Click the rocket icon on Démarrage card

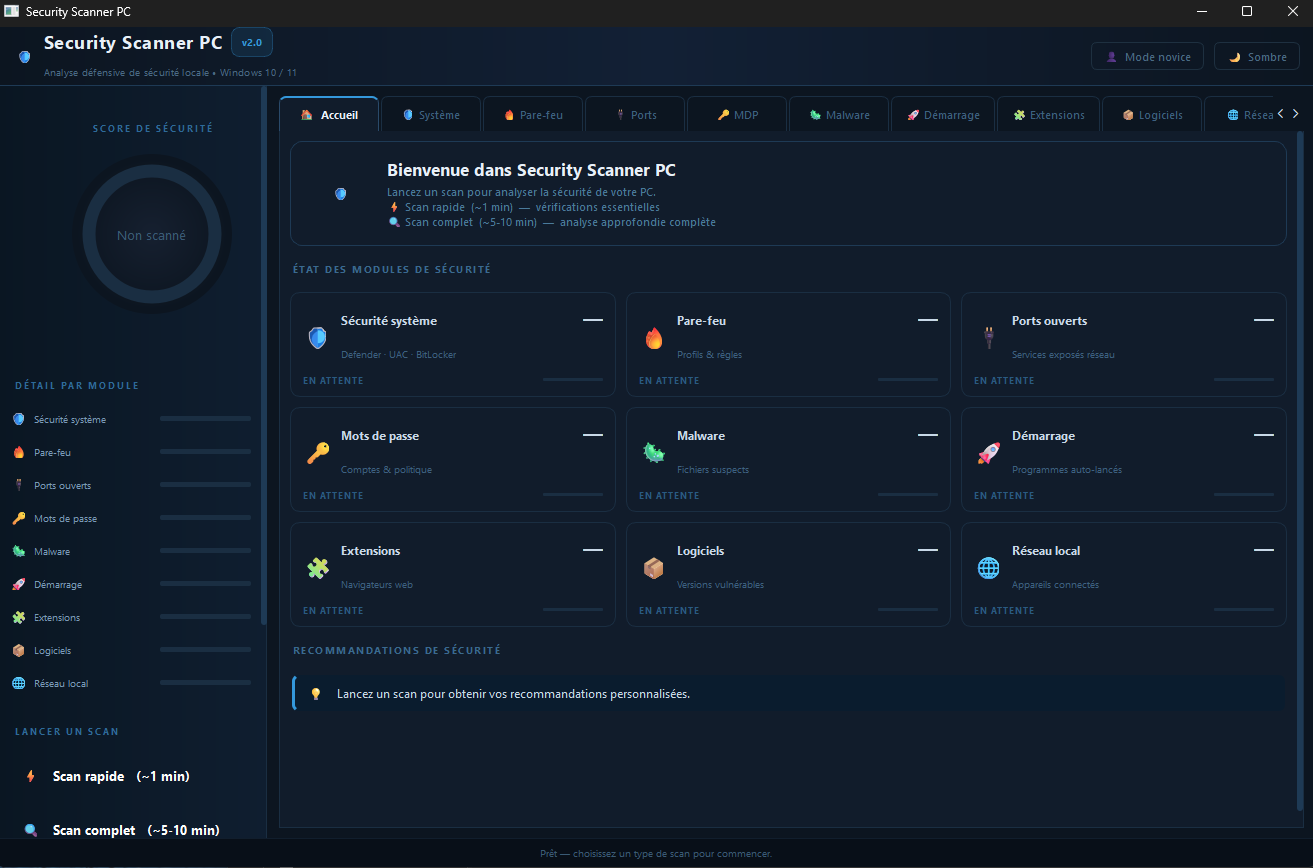(988, 453)
